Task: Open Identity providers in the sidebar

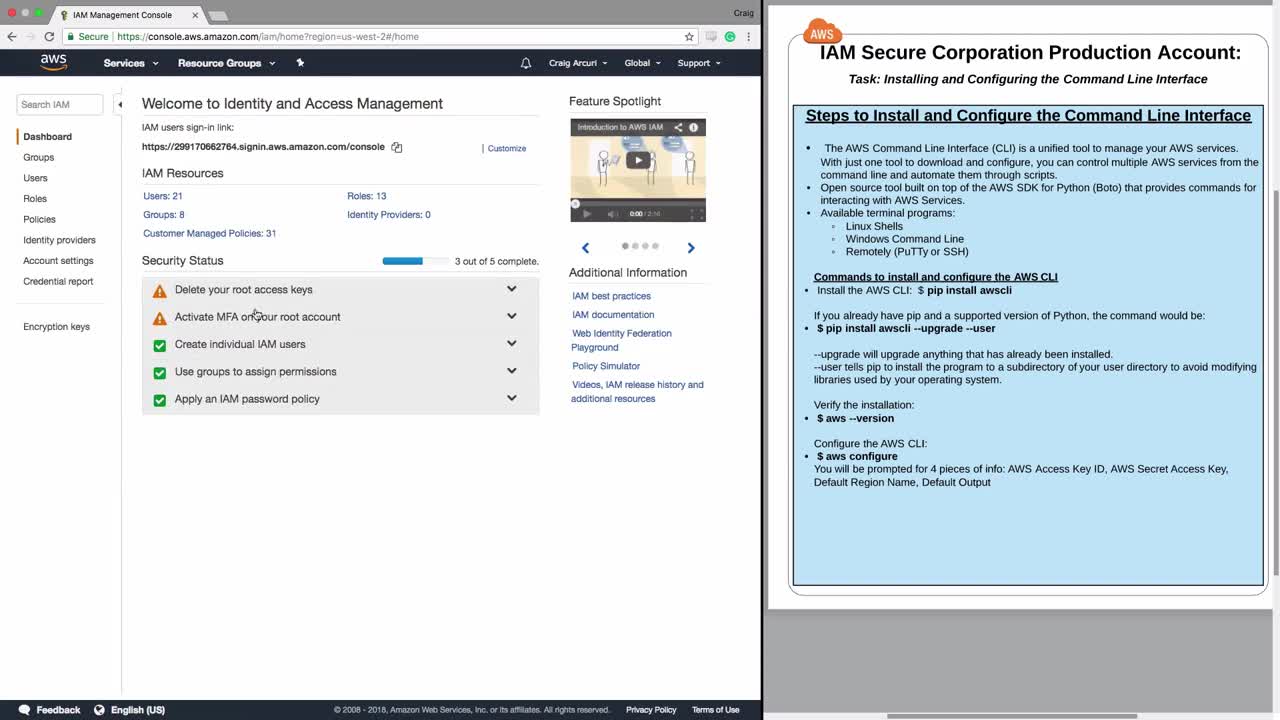Action: 60,240
